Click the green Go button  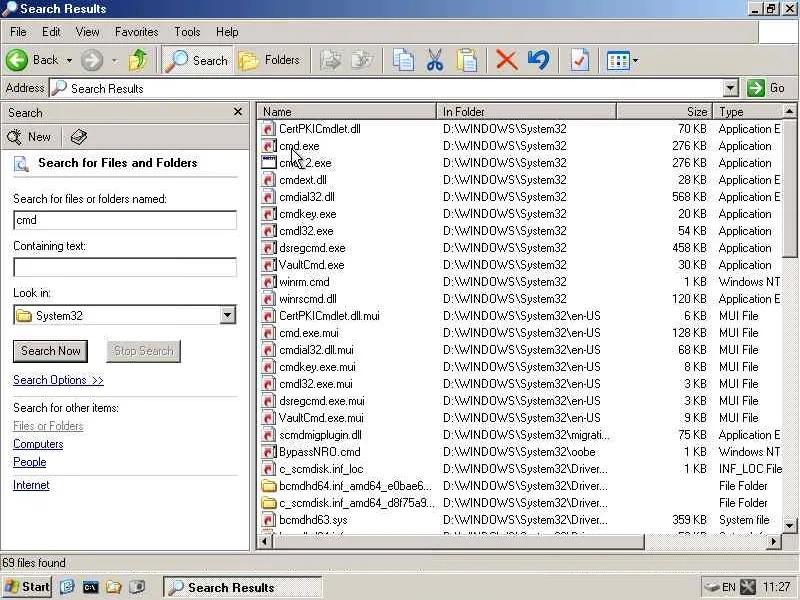(x=766, y=88)
